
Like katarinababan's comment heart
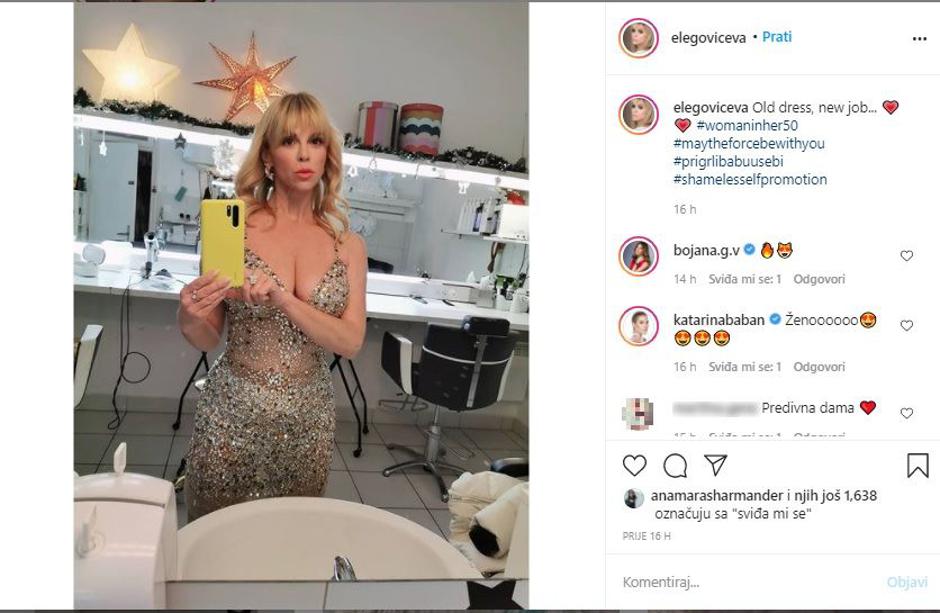tap(906, 325)
